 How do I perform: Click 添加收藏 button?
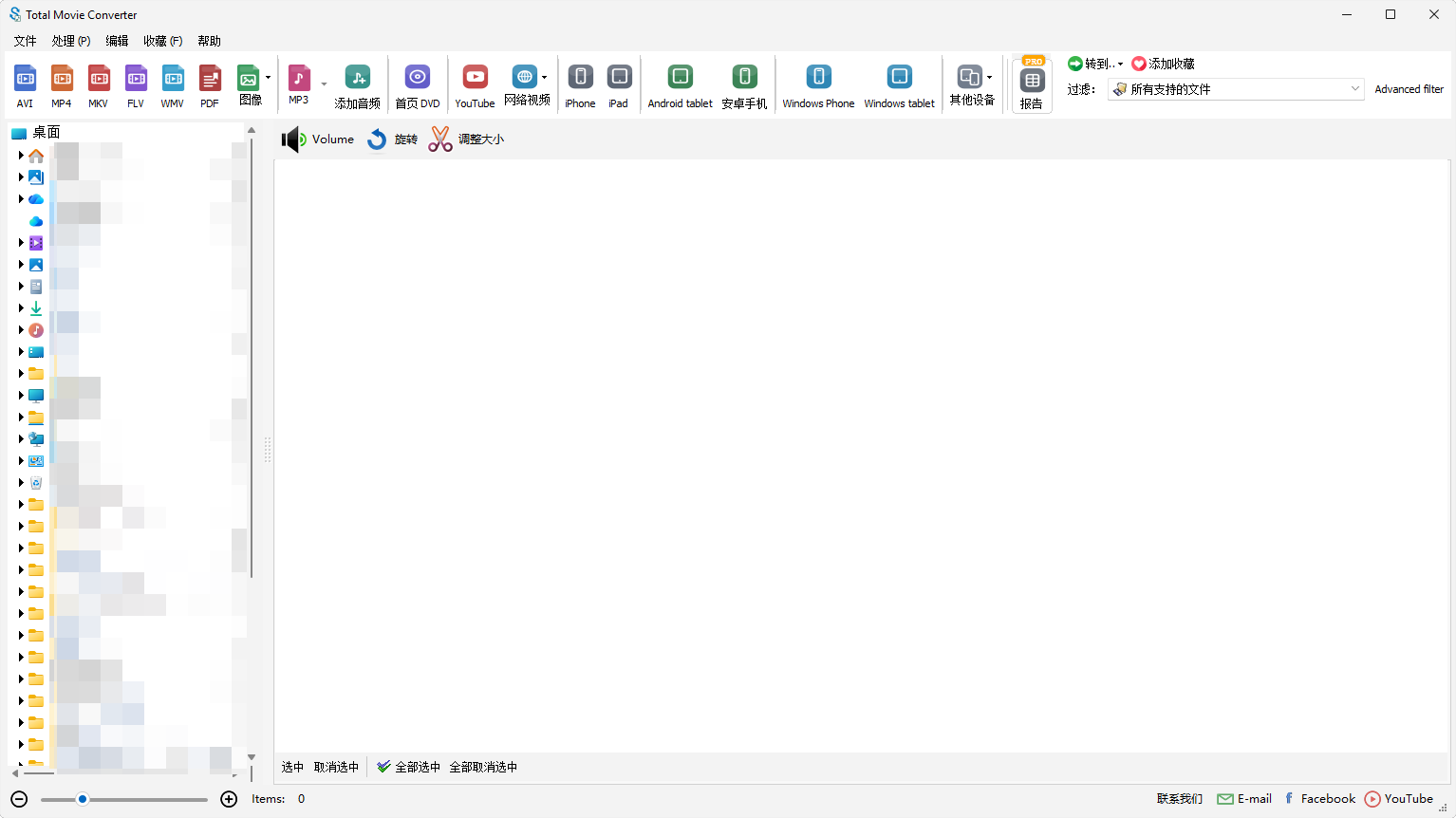click(1163, 64)
